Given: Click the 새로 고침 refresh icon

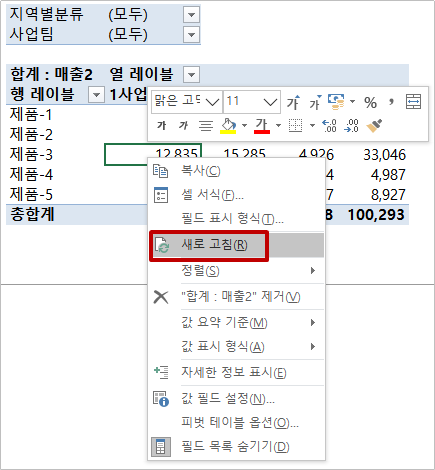Looking at the screenshot, I should tap(162, 245).
